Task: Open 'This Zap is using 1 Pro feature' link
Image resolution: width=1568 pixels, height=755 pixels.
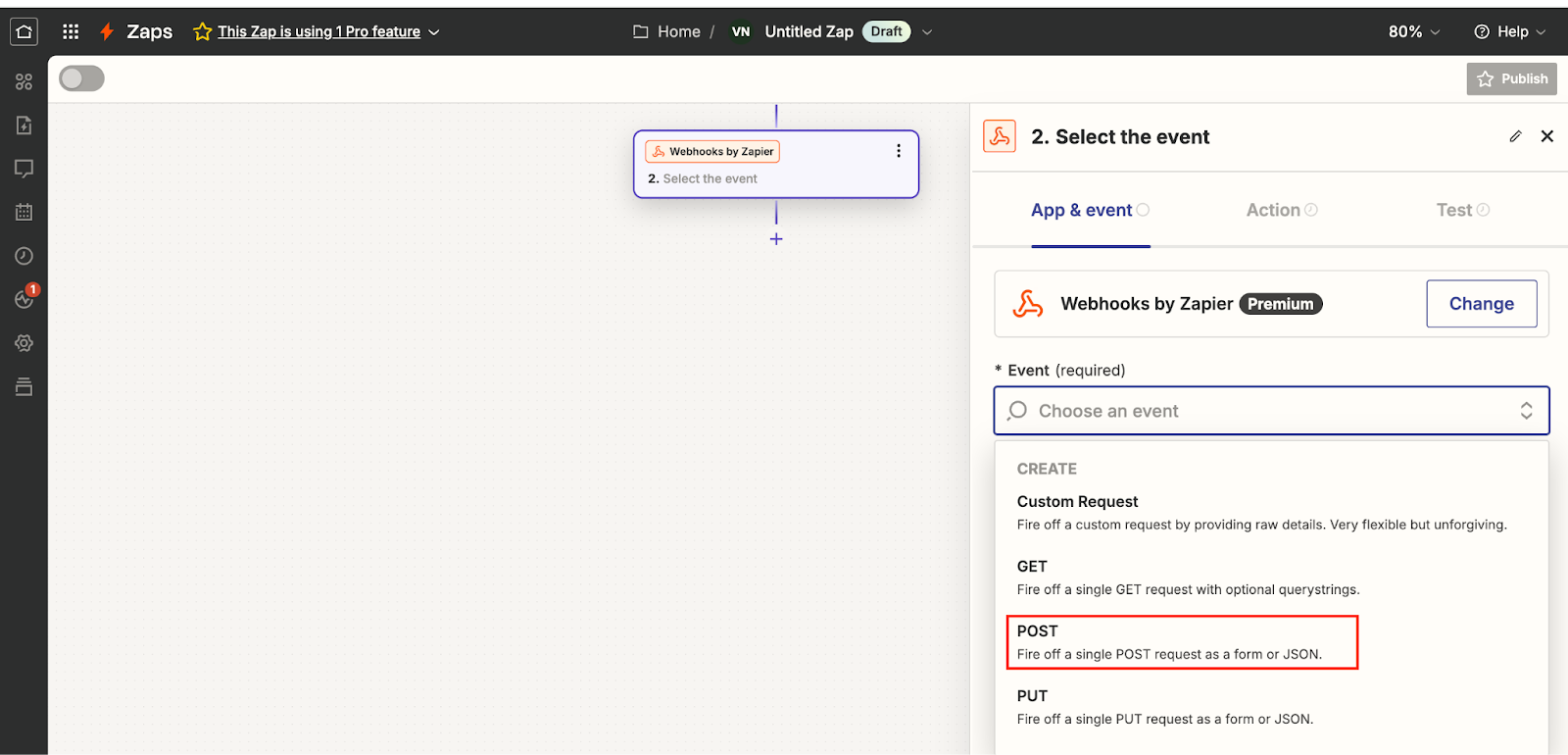Action: [x=318, y=31]
